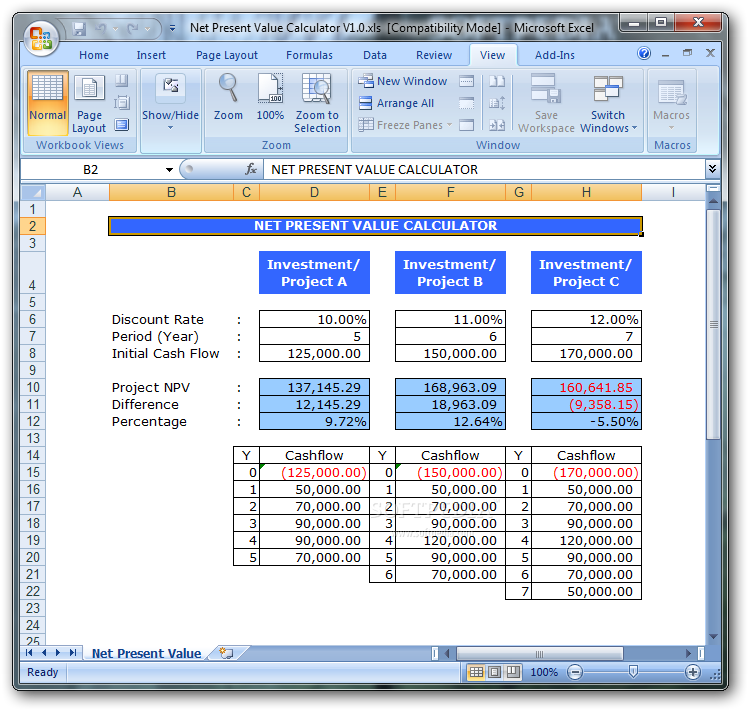Open the Office Button menu
Viewport: 749px width, 711px height.
point(41,38)
